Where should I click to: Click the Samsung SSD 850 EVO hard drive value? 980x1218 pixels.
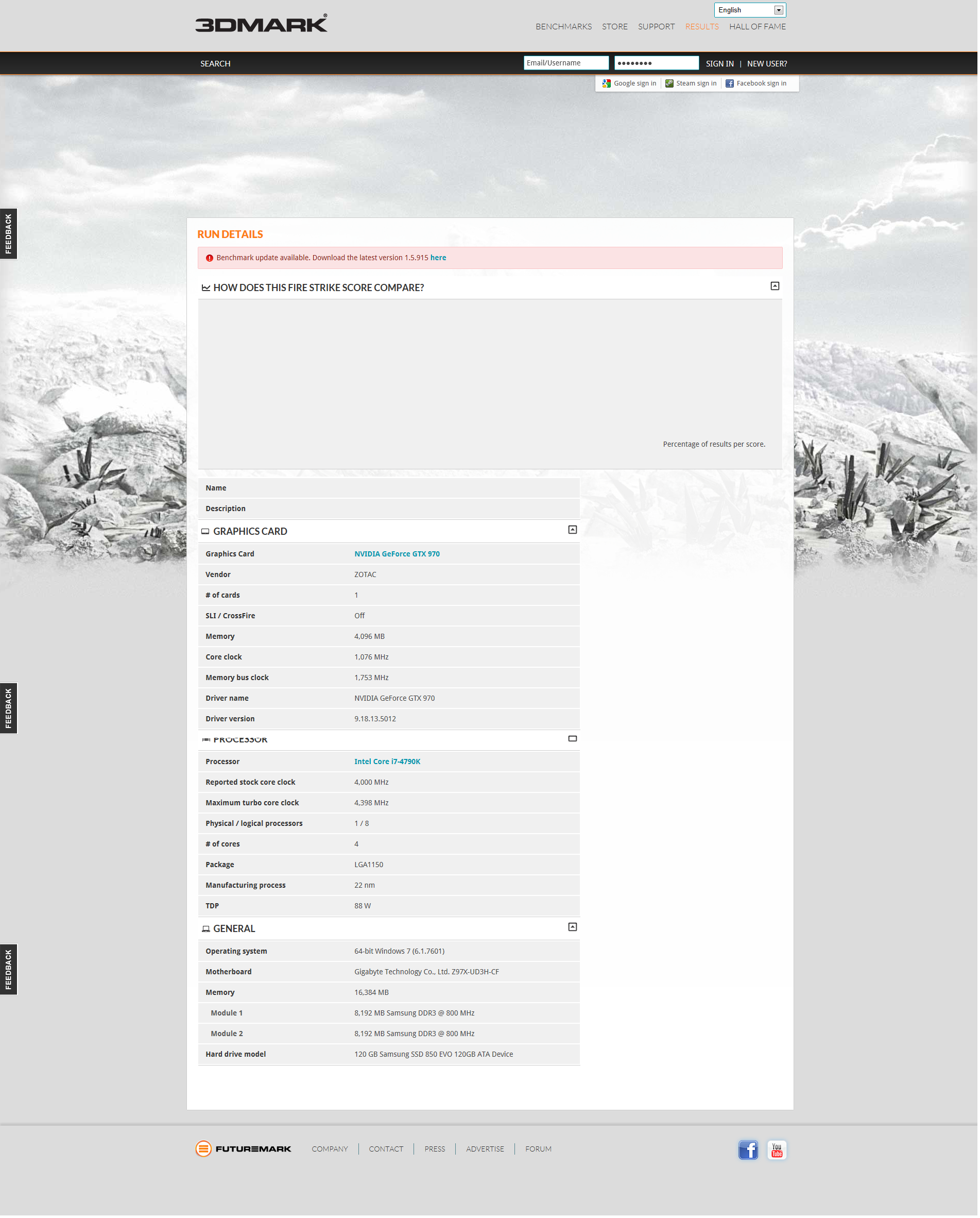point(434,1055)
